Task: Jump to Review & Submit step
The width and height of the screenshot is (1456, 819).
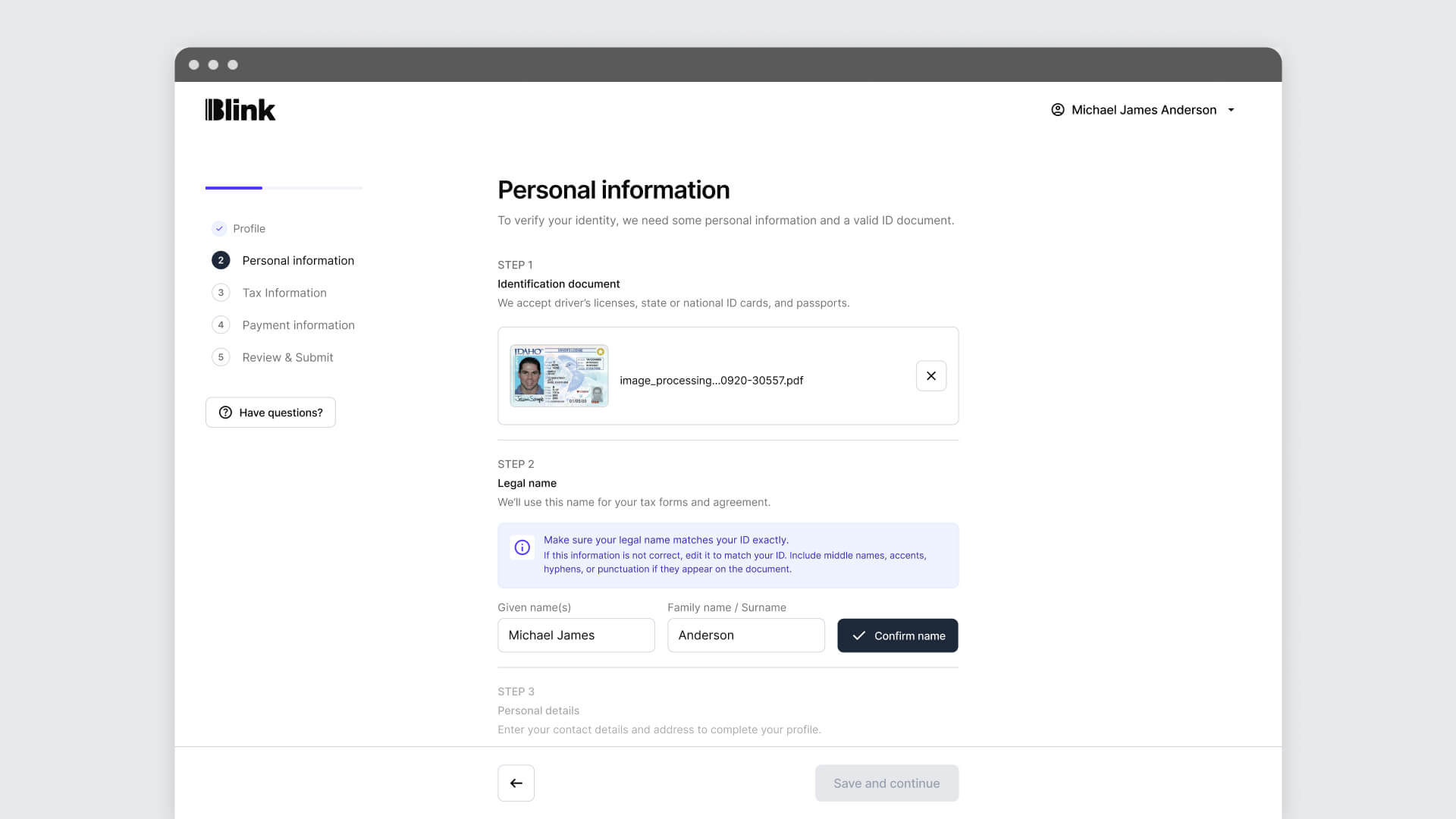Action: (287, 357)
